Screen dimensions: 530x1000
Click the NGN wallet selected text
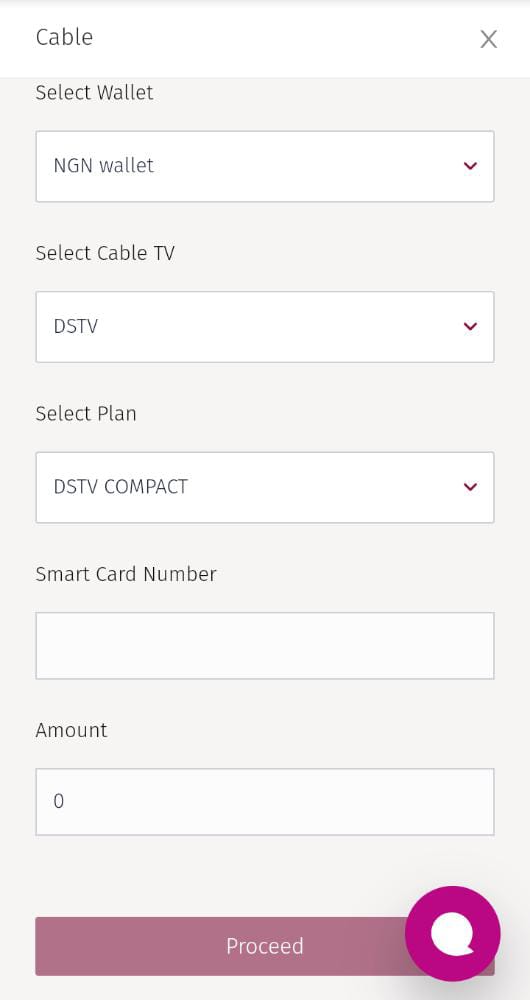point(104,166)
